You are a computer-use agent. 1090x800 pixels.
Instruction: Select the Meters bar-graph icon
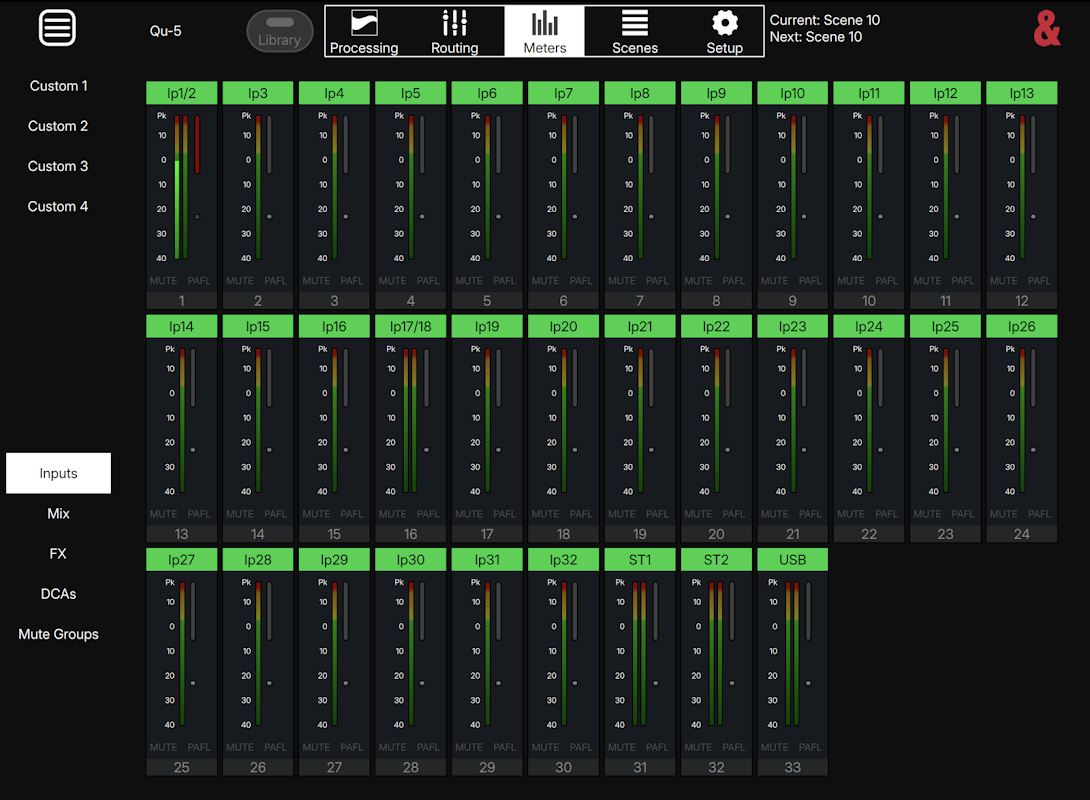pos(544,22)
